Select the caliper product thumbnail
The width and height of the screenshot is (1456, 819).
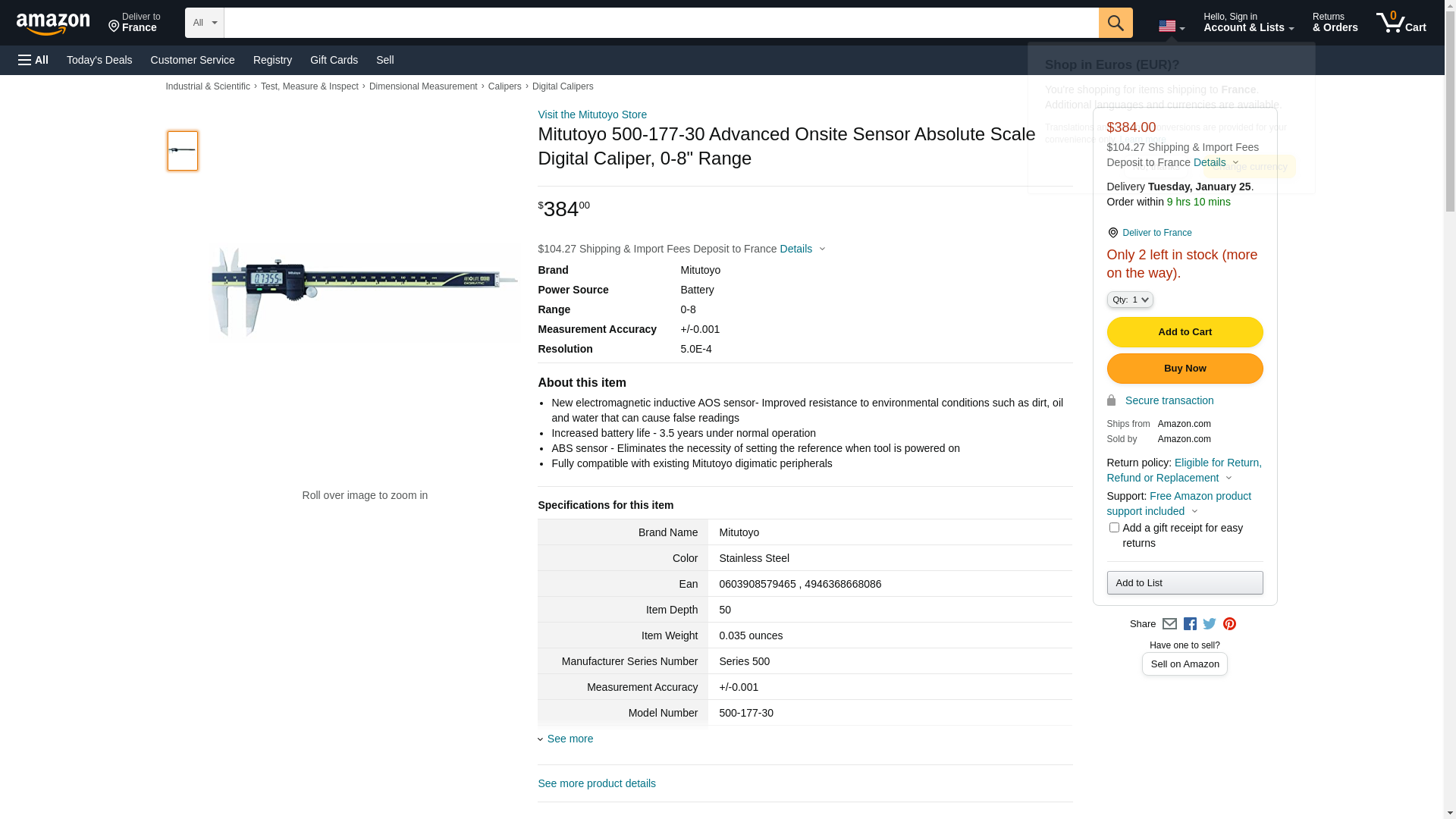183,150
